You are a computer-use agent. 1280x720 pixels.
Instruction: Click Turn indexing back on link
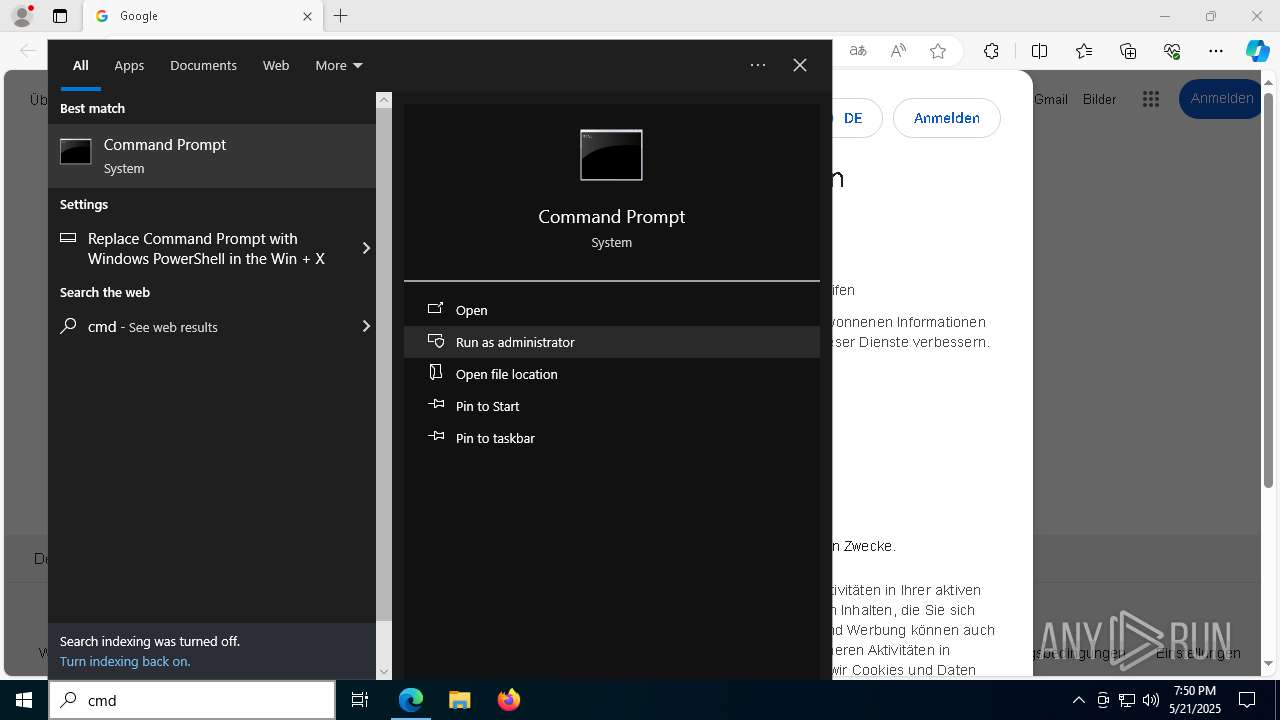point(125,661)
